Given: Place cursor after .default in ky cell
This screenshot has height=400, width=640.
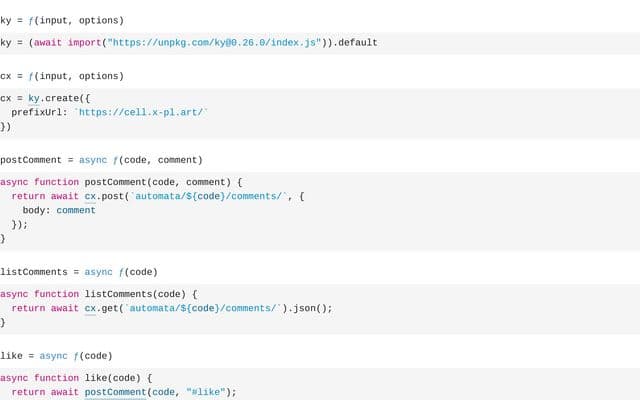Looking at the screenshot, I should pos(378,42).
